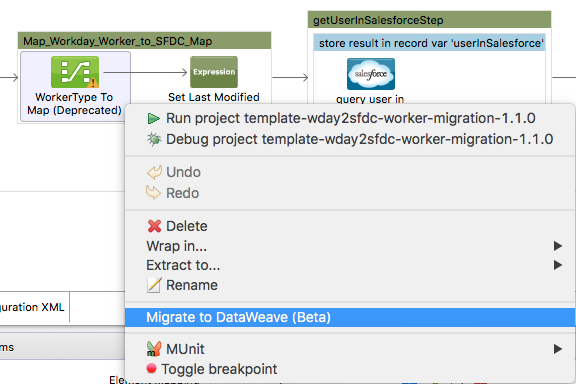Click the Undo arrow icon
Viewport: 576px width, 384px height.
154,172
